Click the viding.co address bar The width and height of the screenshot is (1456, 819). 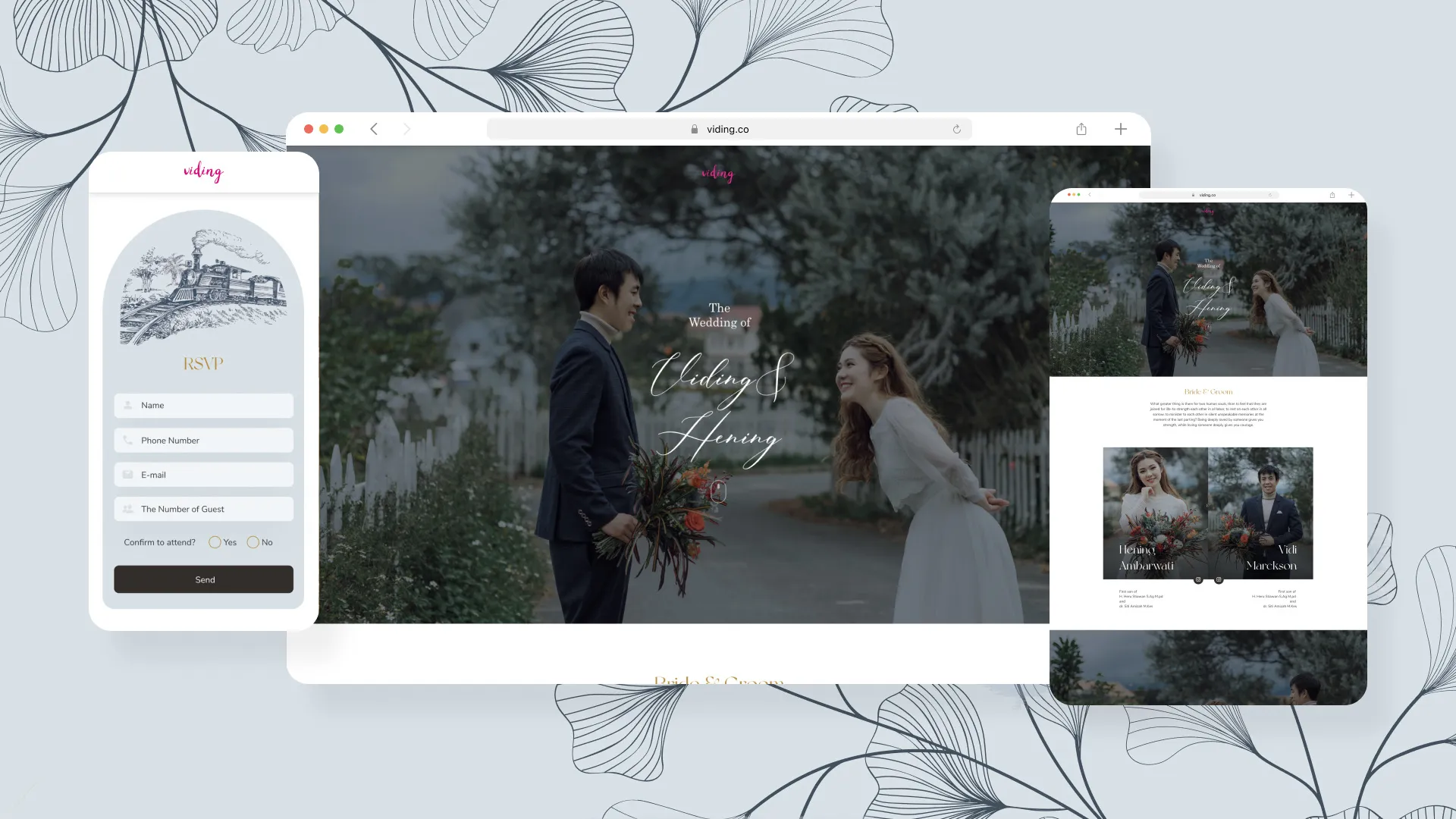pos(728,130)
